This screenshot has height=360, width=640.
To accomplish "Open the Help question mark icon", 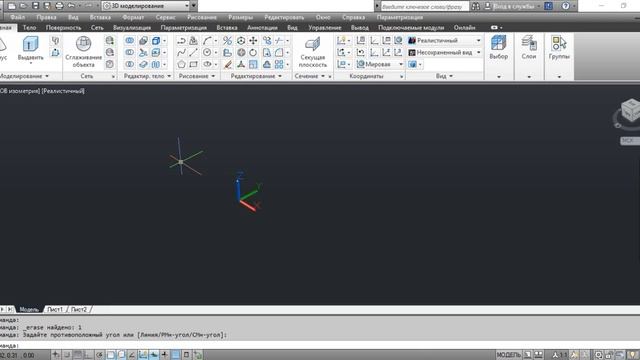I will [x=565, y=6].
